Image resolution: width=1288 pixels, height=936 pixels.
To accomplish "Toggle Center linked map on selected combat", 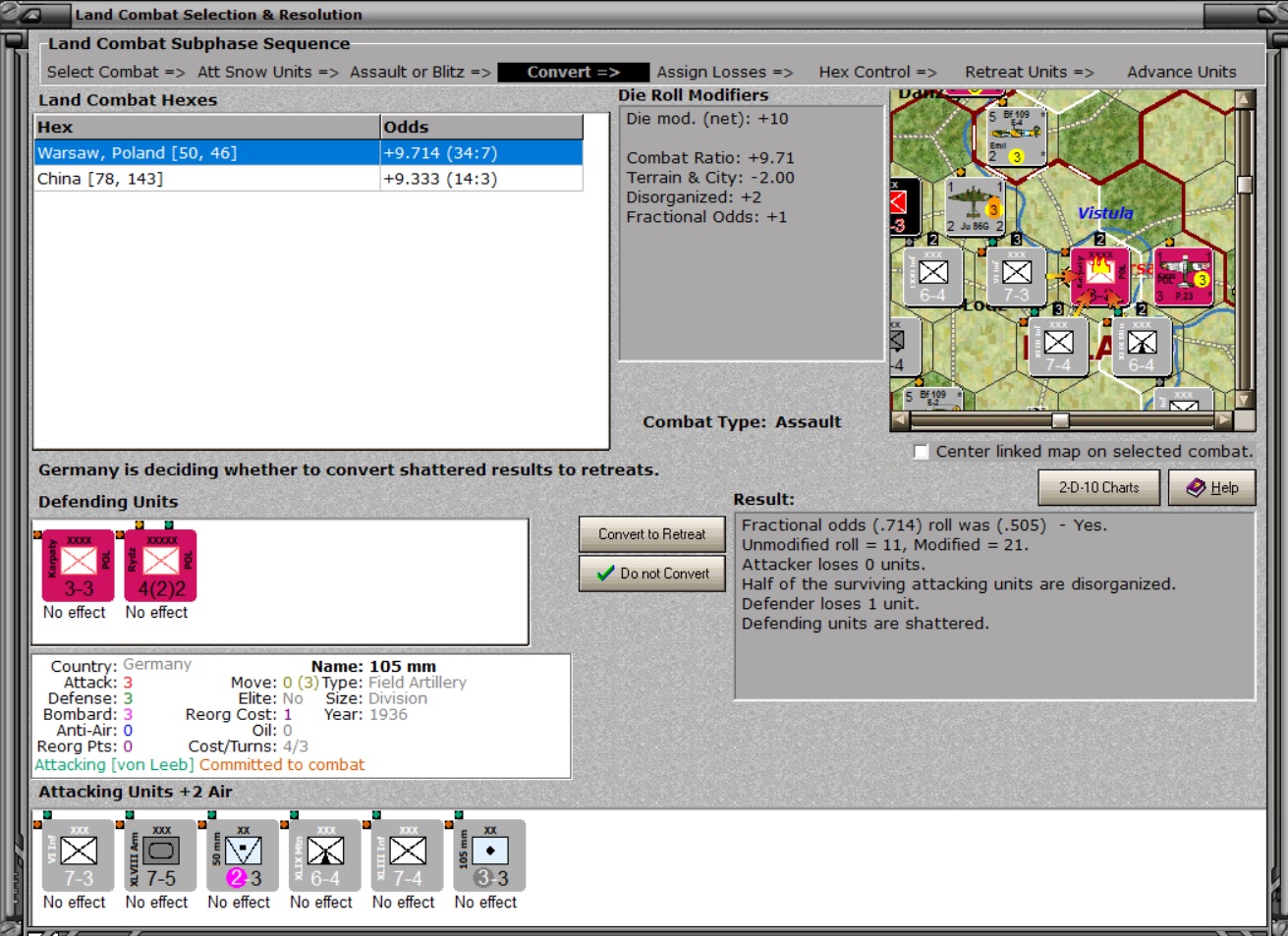I will [x=921, y=452].
